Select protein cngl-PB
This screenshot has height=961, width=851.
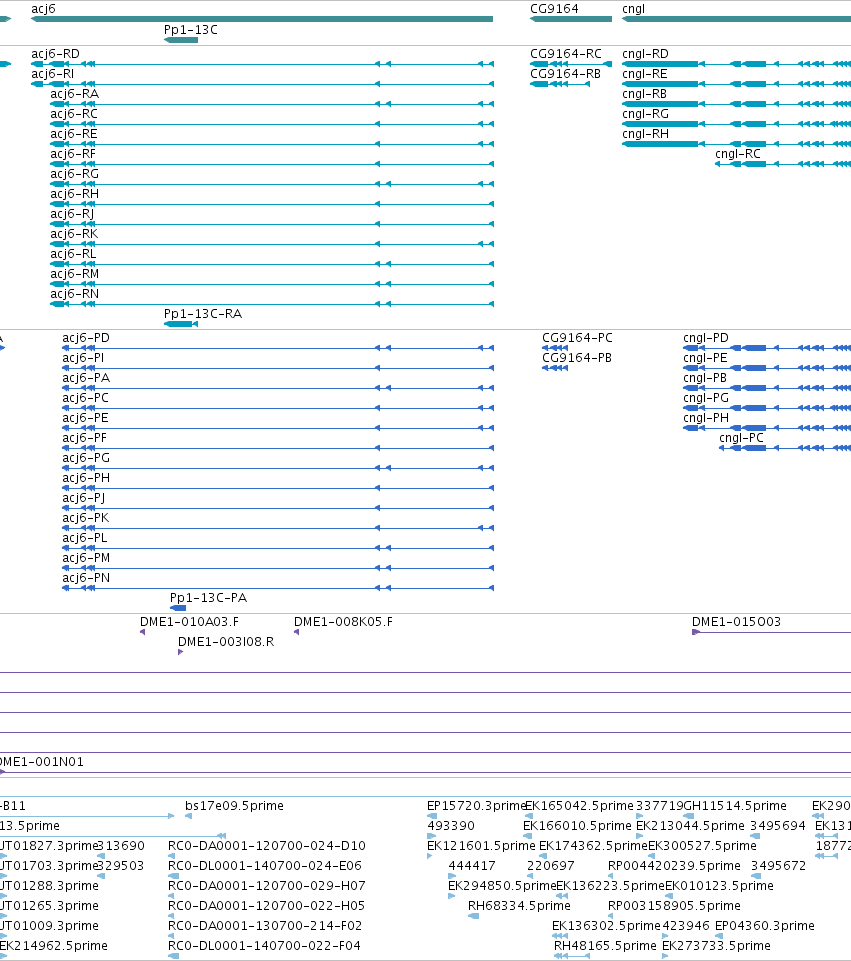tap(705, 378)
